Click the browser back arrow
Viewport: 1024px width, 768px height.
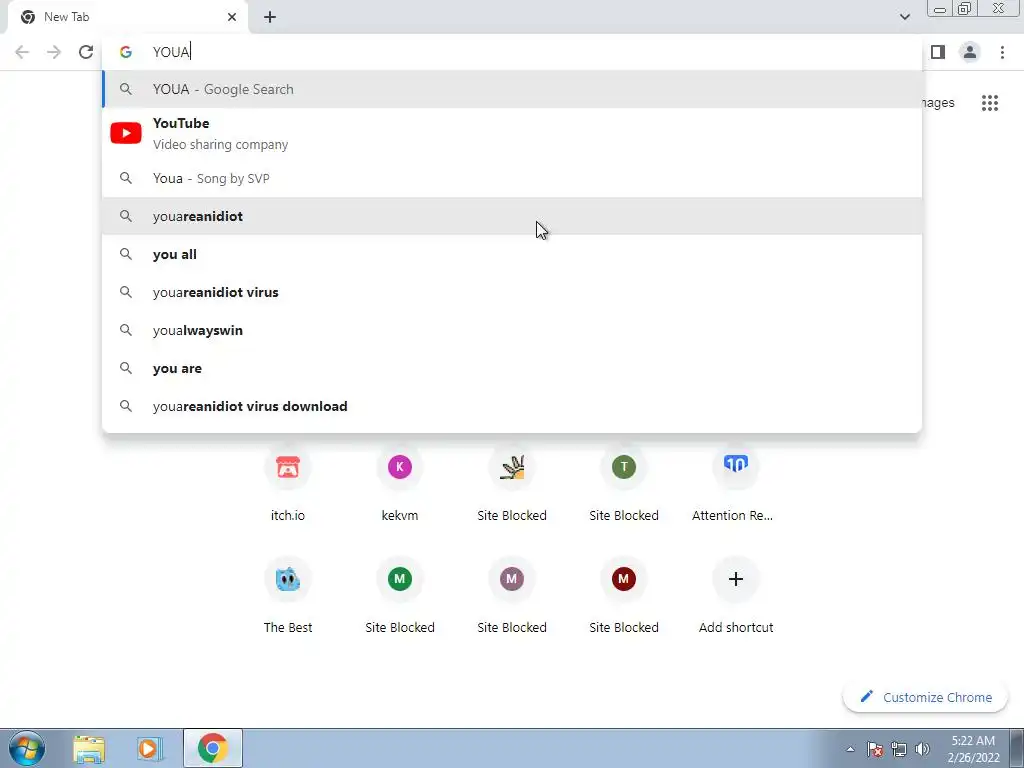(22, 52)
